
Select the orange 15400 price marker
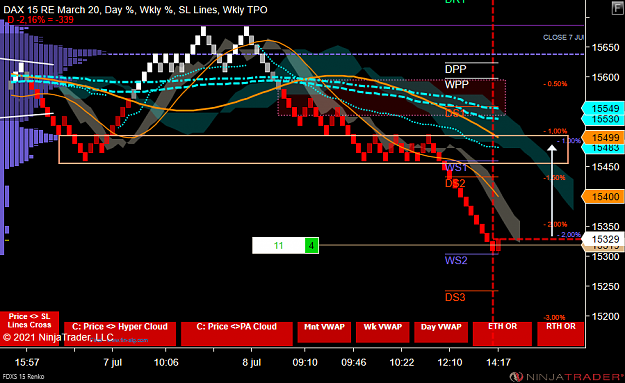pos(603,196)
